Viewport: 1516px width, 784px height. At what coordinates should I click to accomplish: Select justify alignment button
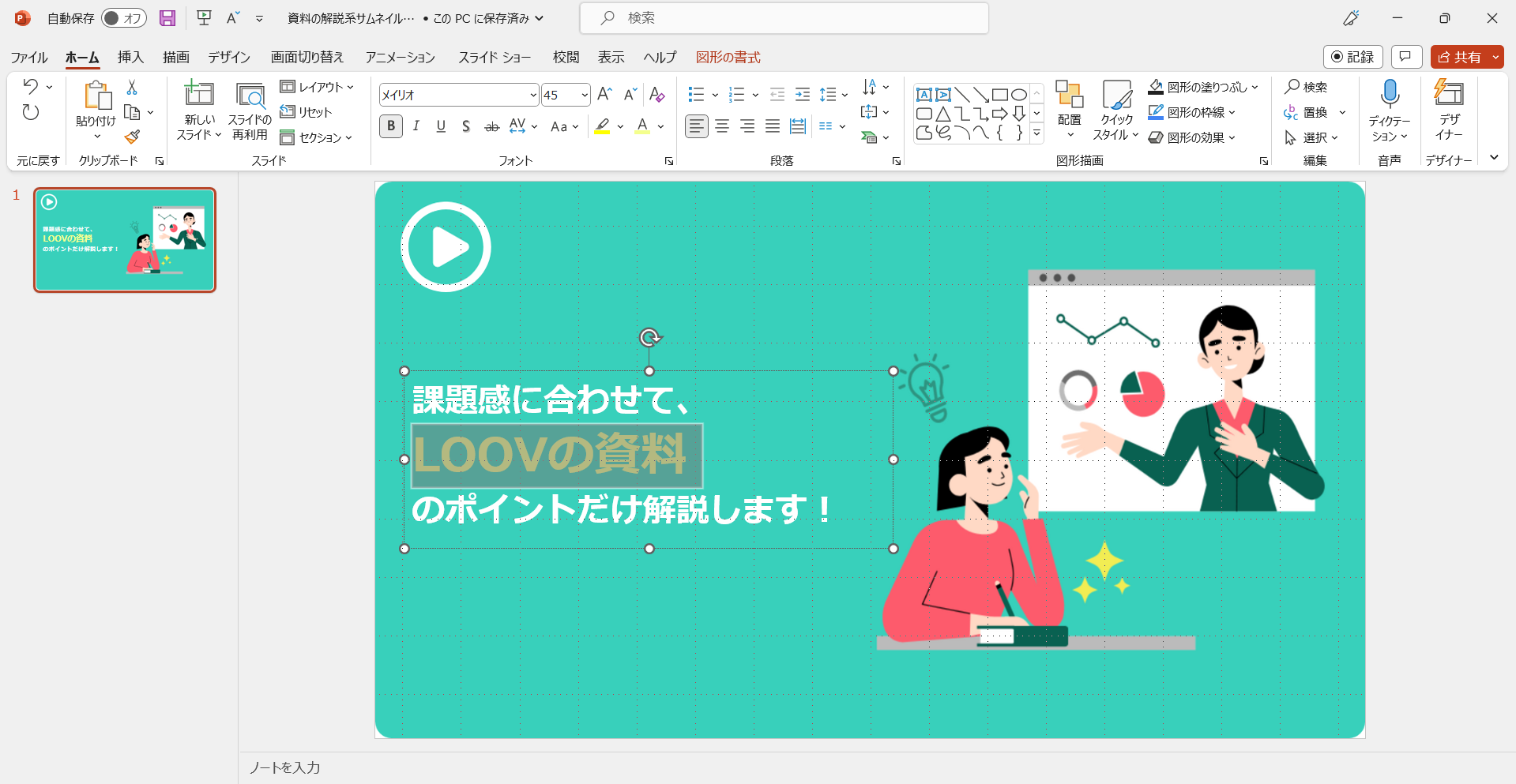click(773, 126)
